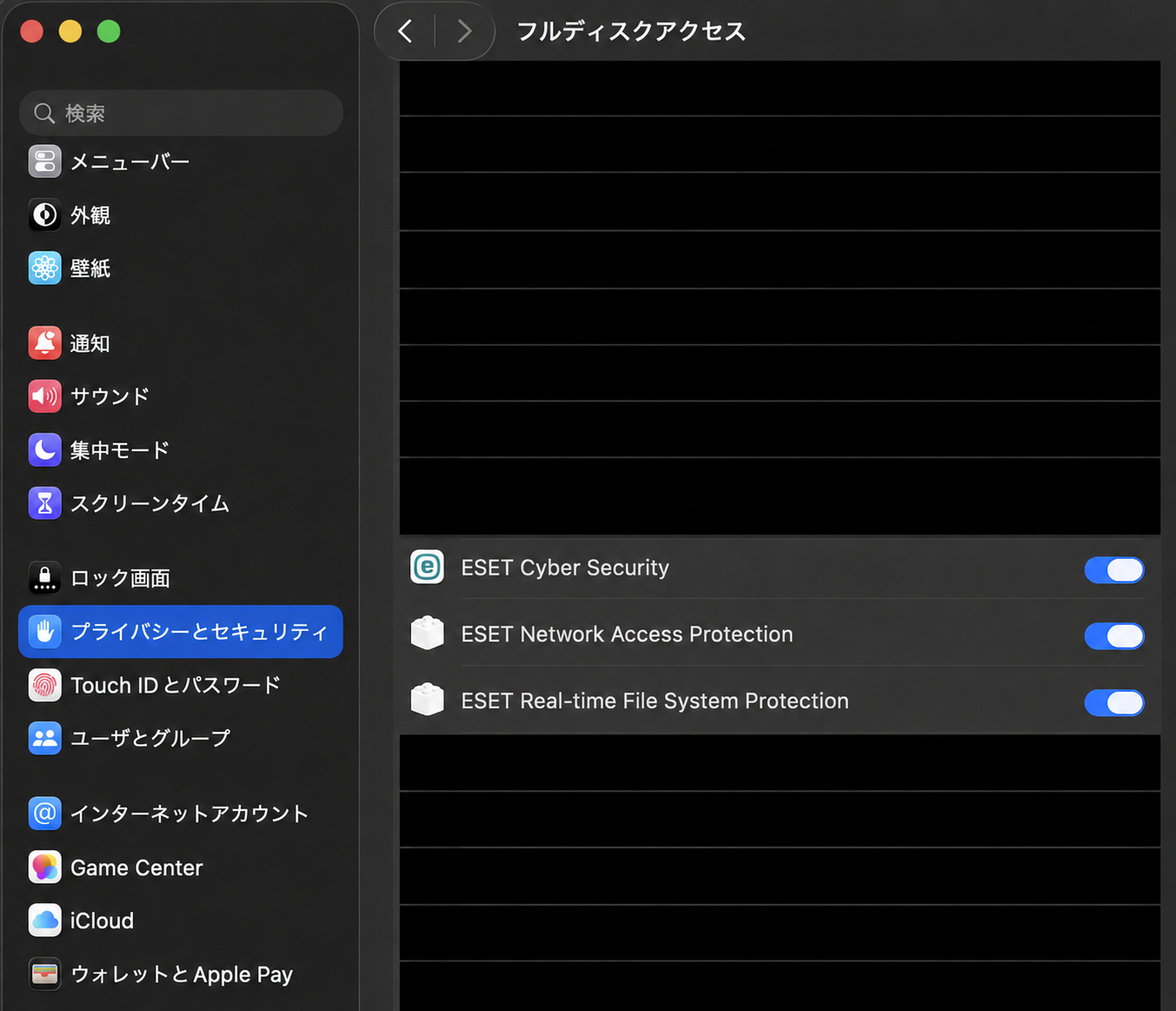
Task: Click the search magnifier icon
Action: [43, 113]
